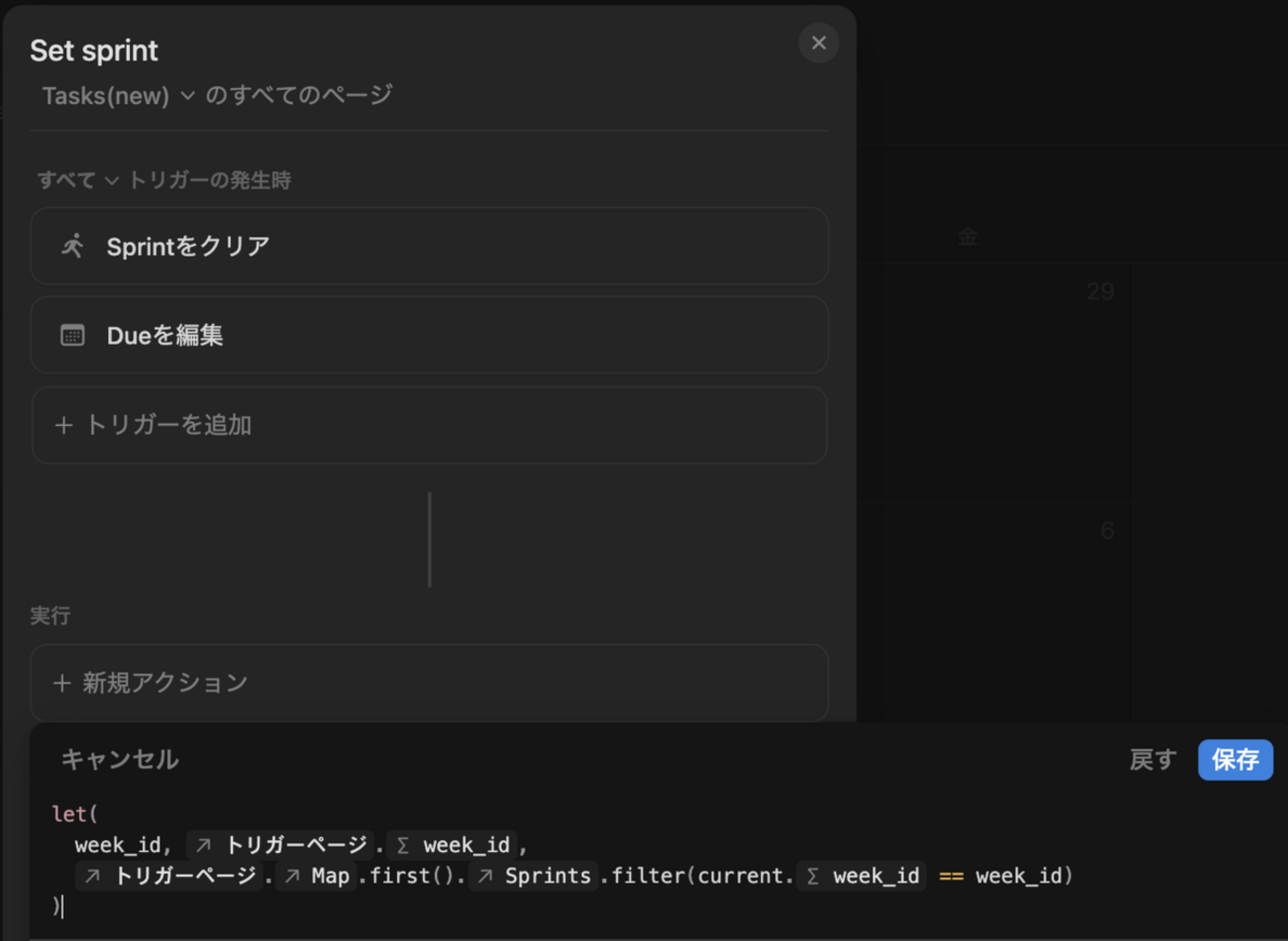
Task: Click the first トリガーページ token in the formula
Action: (x=279, y=845)
